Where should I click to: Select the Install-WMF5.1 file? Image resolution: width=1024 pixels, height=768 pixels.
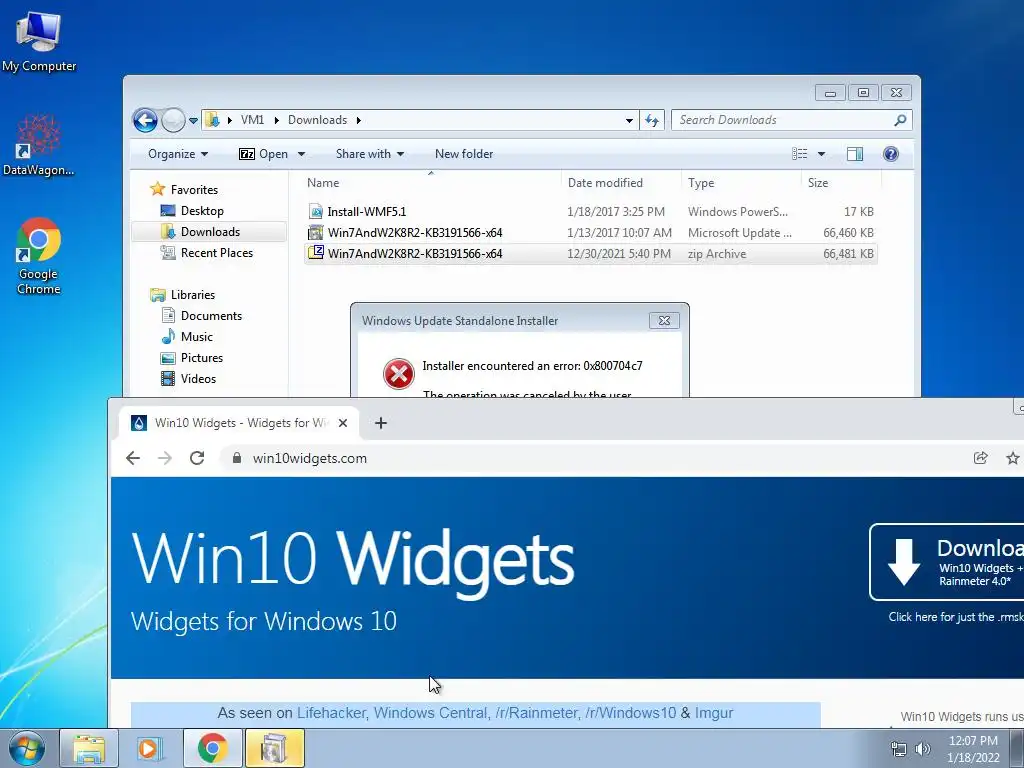pos(590,212)
